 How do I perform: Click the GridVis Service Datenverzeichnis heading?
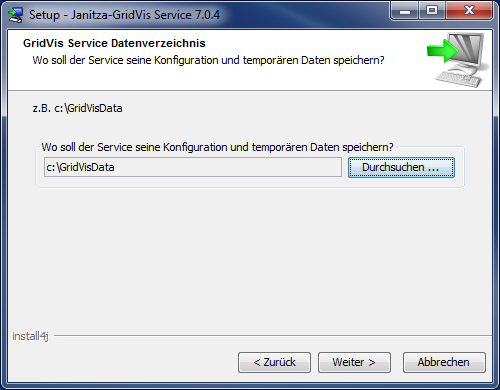pos(114,43)
